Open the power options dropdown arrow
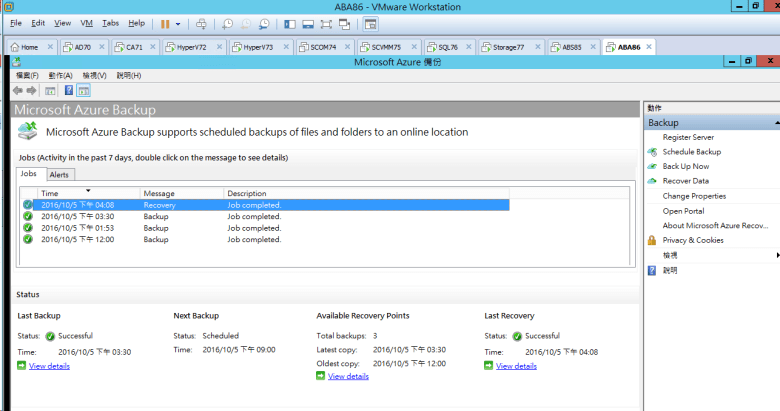Image resolution: width=780 pixels, height=411 pixels. click(x=178, y=23)
